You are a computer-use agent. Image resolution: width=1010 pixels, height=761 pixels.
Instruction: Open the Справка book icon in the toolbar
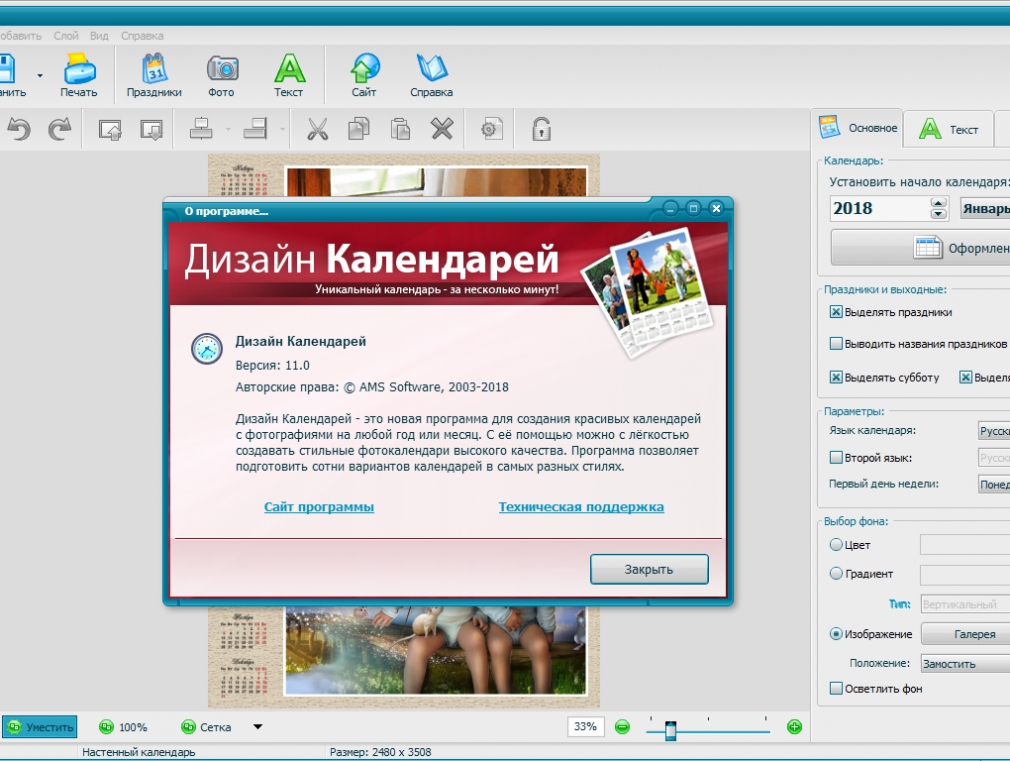(x=432, y=68)
